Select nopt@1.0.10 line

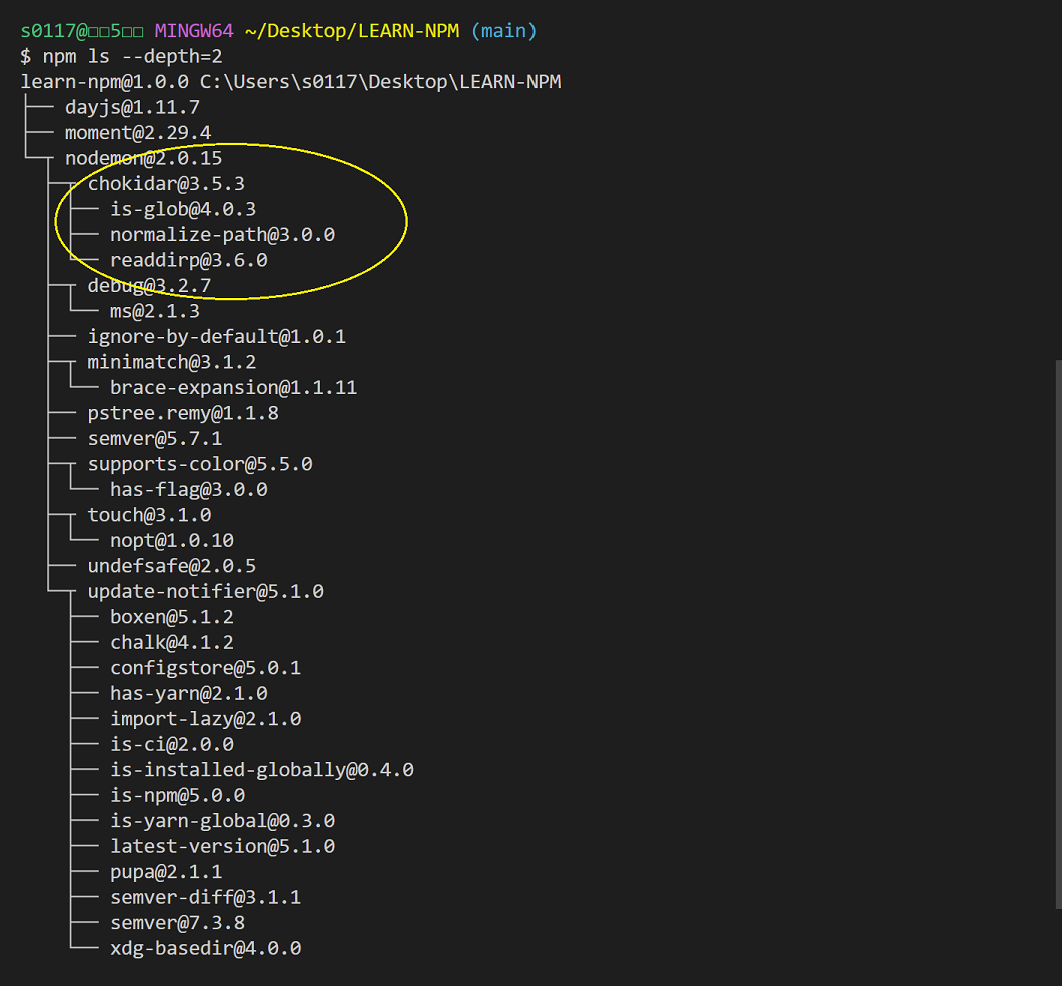[x=171, y=541]
